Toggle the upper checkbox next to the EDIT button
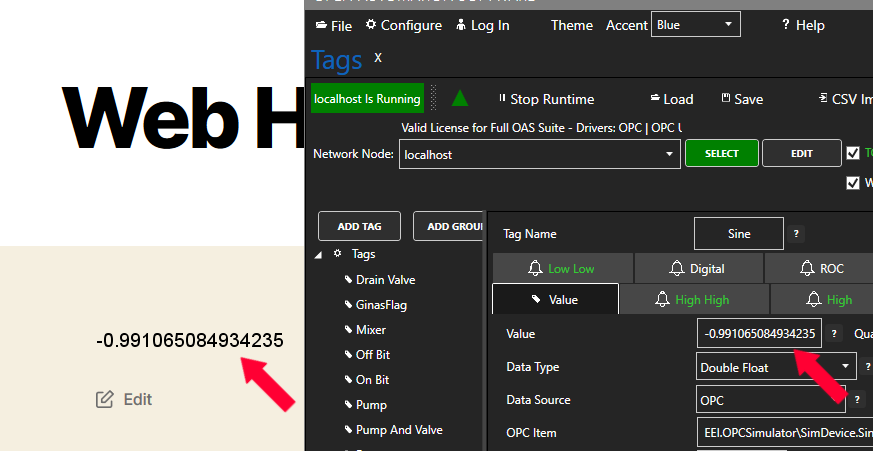Image resolution: width=873 pixels, height=451 pixels. point(852,153)
